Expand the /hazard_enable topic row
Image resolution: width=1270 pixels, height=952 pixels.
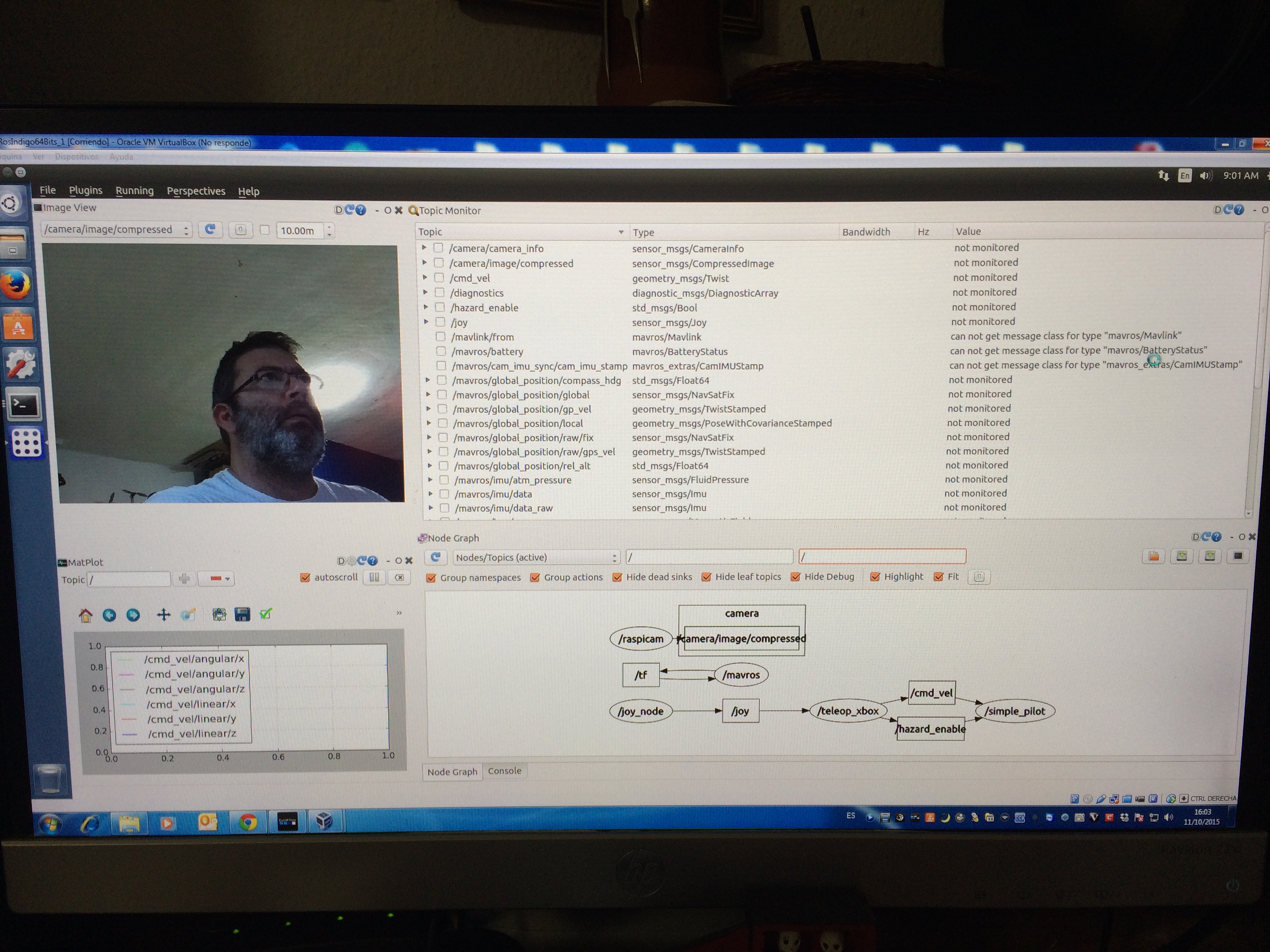click(x=426, y=307)
